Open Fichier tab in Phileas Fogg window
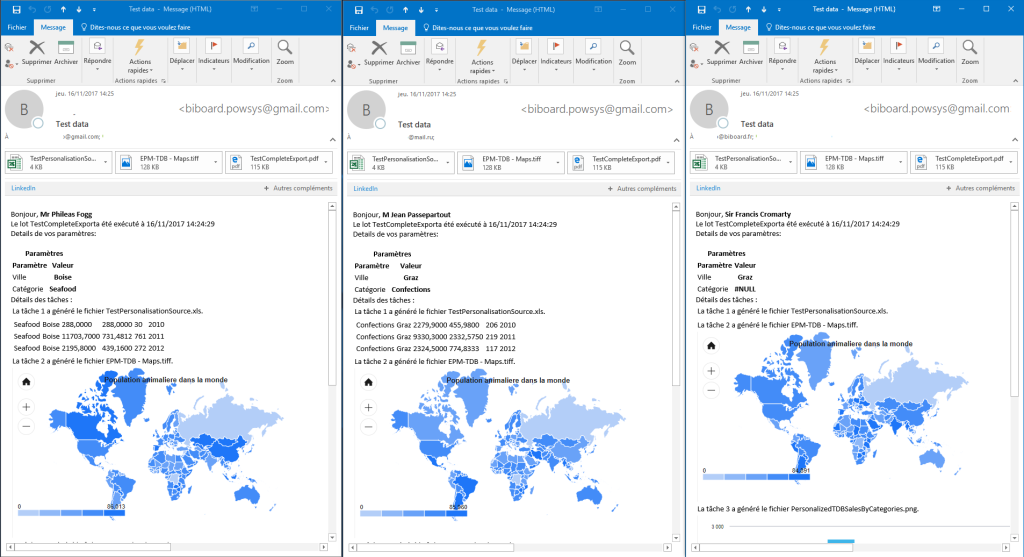Image resolution: width=1024 pixels, height=557 pixels. point(17,27)
